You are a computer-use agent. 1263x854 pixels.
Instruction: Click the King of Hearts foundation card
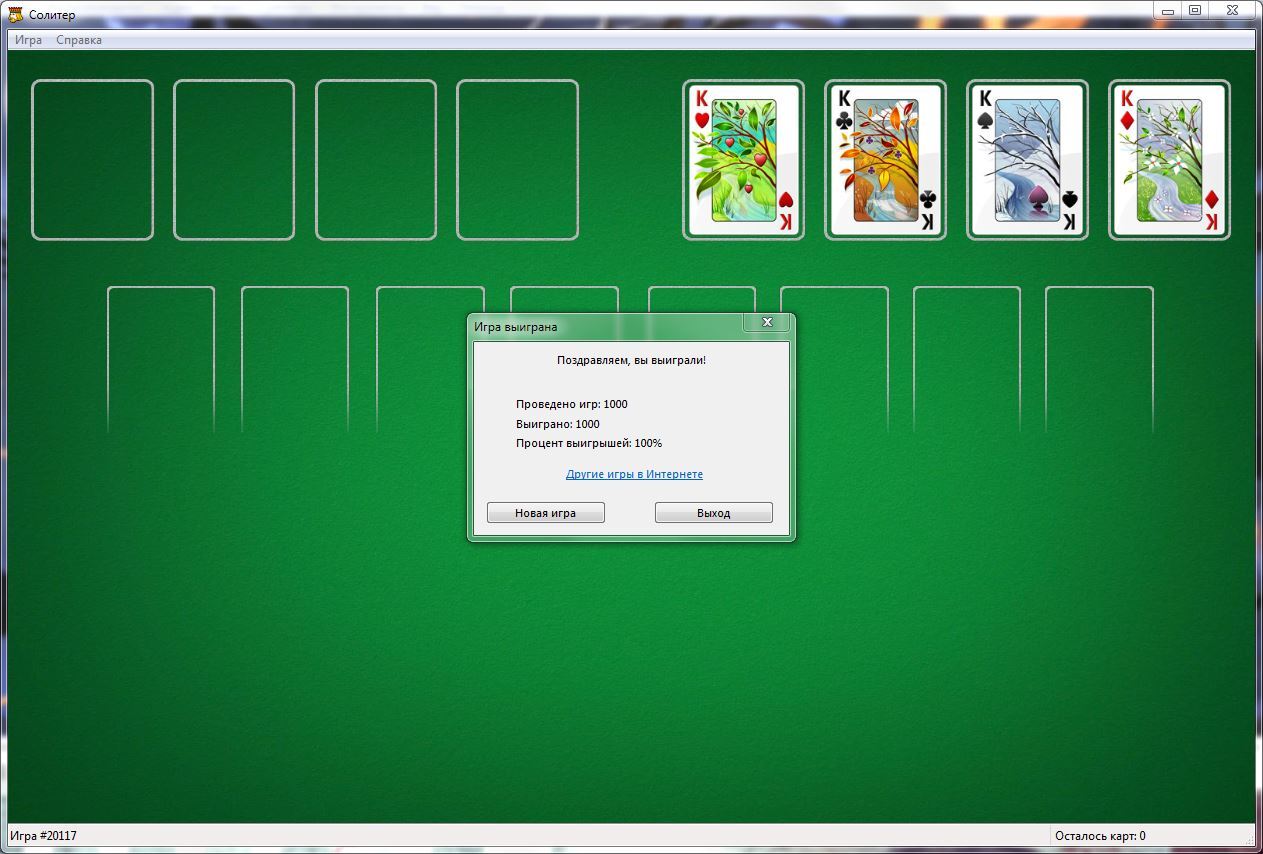(x=743, y=160)
